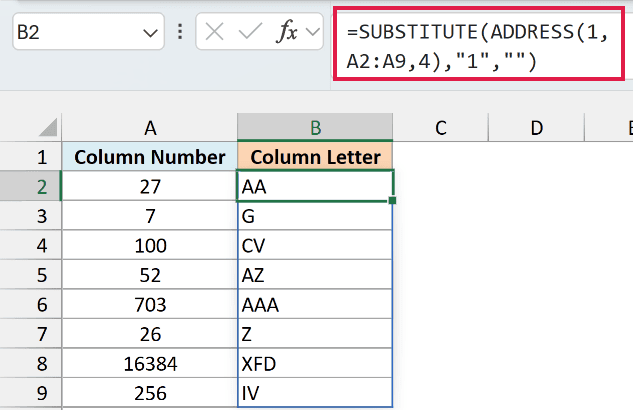Click the Enter checkmark formula icon
633x410 pixels.
tap(250, 31)
